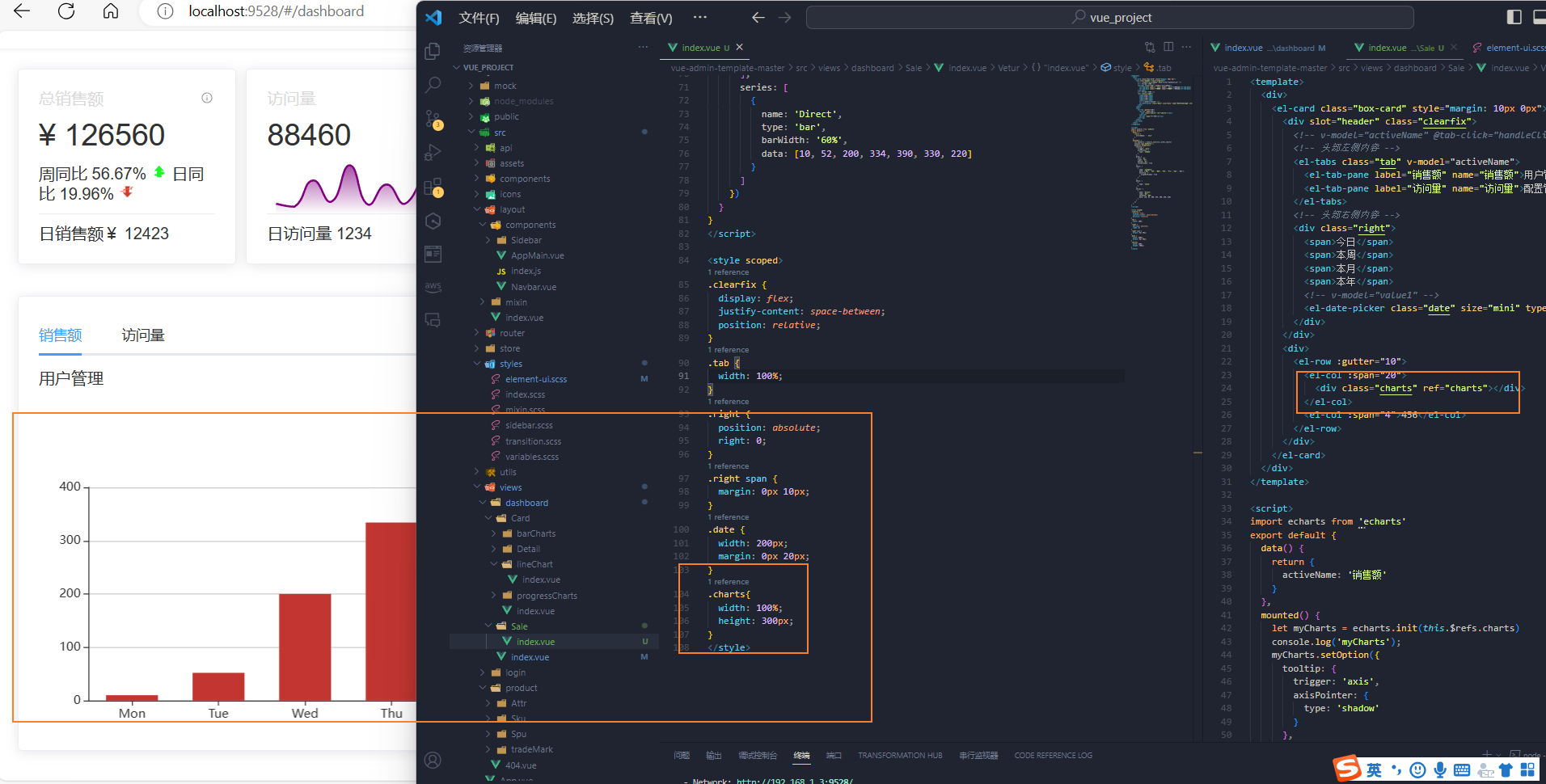Toggle English/Chinese mode in IME toolbar
This screenshot has width=1546, height=784.
(x=1375, y=770)
